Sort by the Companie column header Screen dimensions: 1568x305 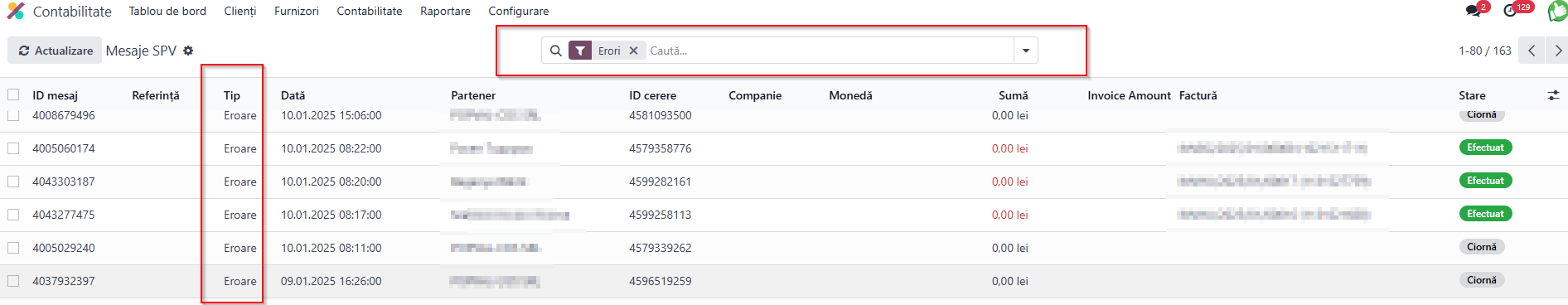[x=755, y=95]
